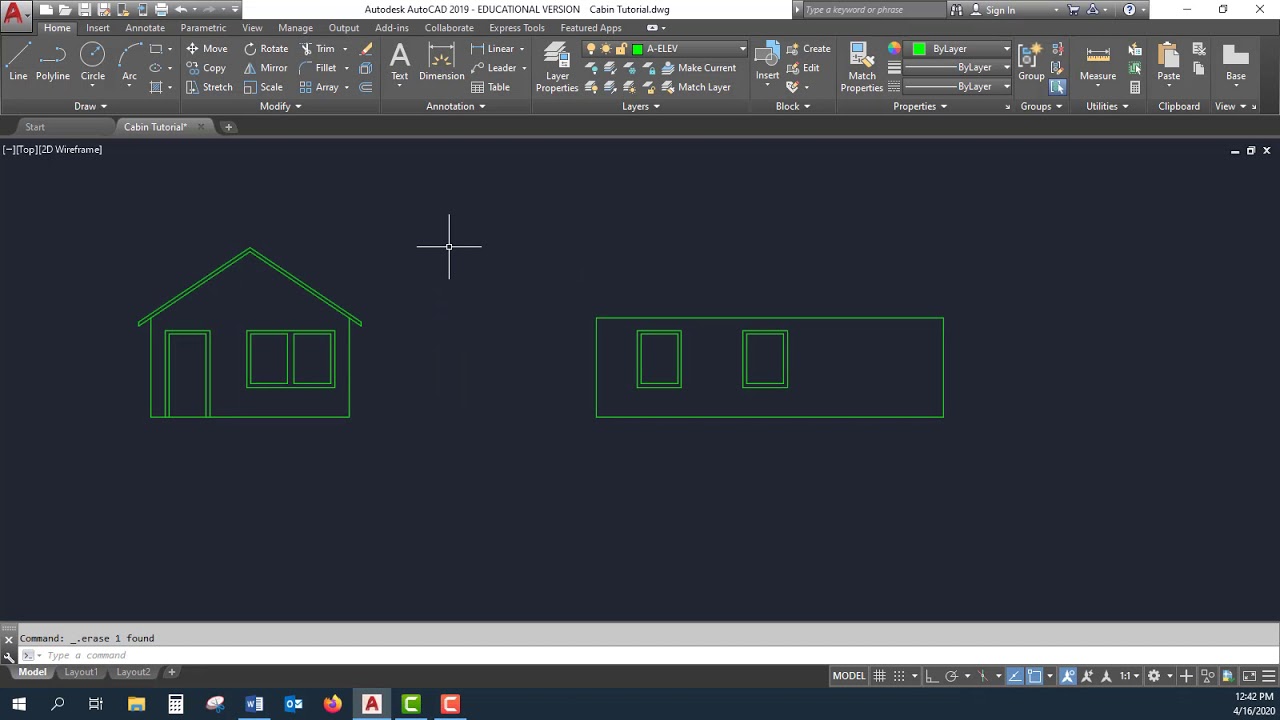Screen dimensions: 1280x720
Task: Start the Dimension tool
Action: (441, 62)
